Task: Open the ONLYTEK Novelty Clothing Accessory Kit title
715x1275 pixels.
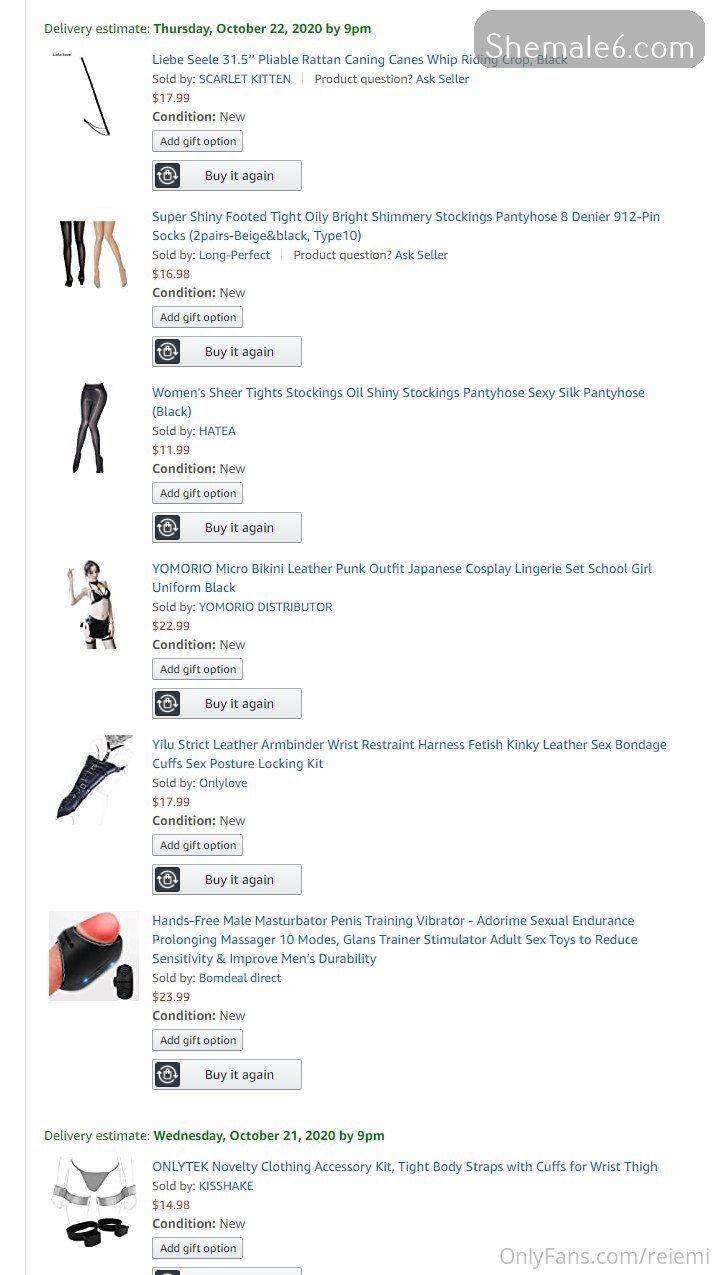Action: coord(405,1167)
